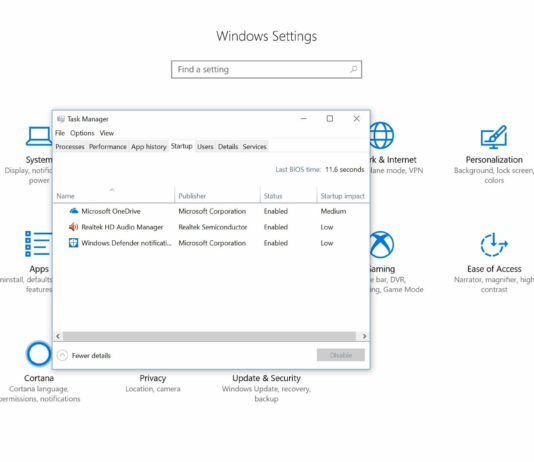
Task: Switch to the Performance tab
Action: 108,147
